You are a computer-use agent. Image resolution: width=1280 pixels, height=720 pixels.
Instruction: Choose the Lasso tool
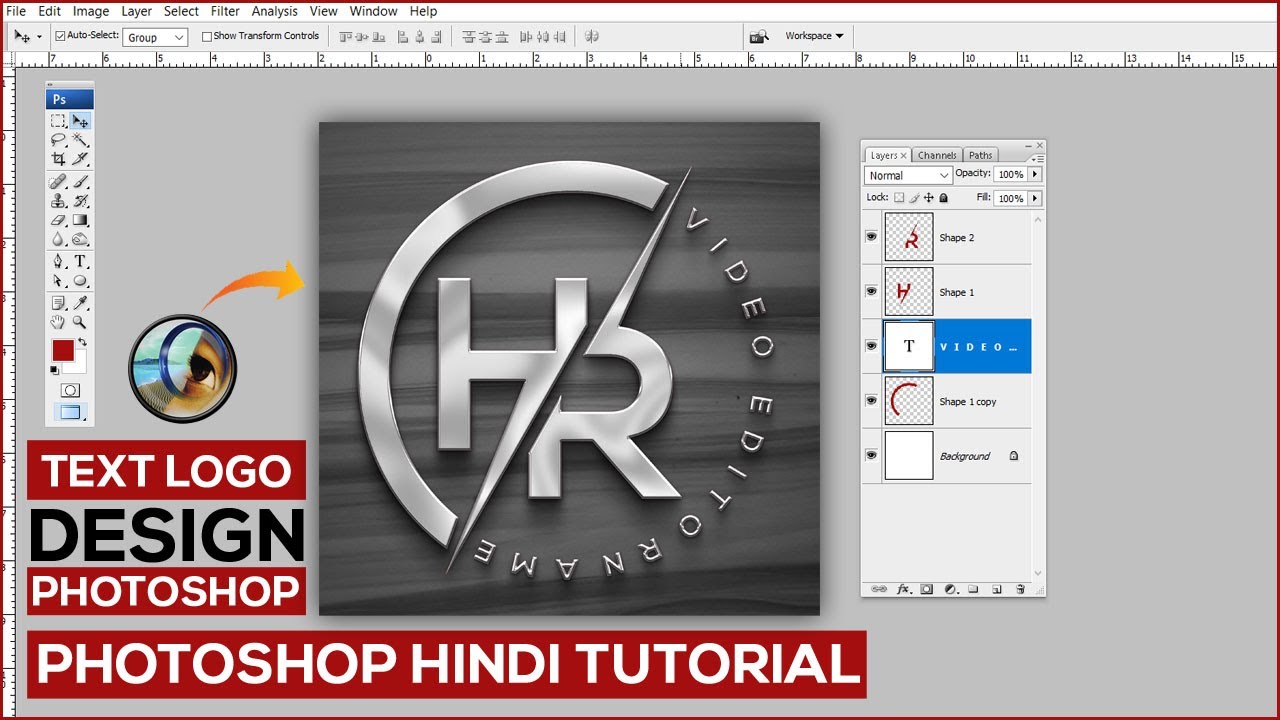59,140
